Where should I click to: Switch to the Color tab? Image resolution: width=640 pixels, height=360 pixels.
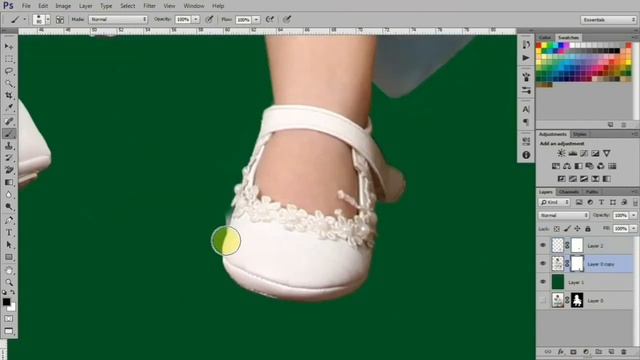click(545, 37)
